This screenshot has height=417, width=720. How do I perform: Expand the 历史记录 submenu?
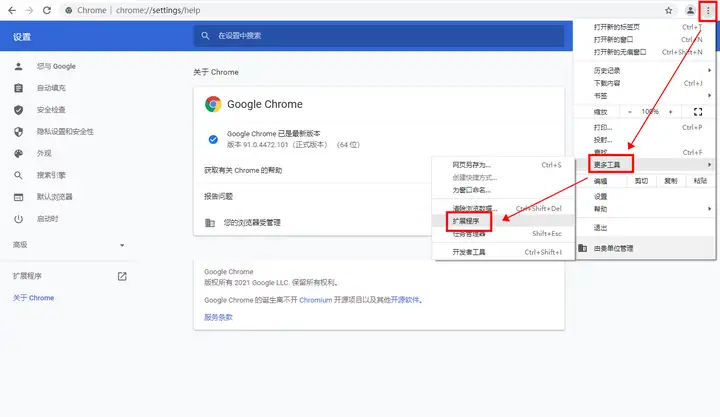coord(645,70)
